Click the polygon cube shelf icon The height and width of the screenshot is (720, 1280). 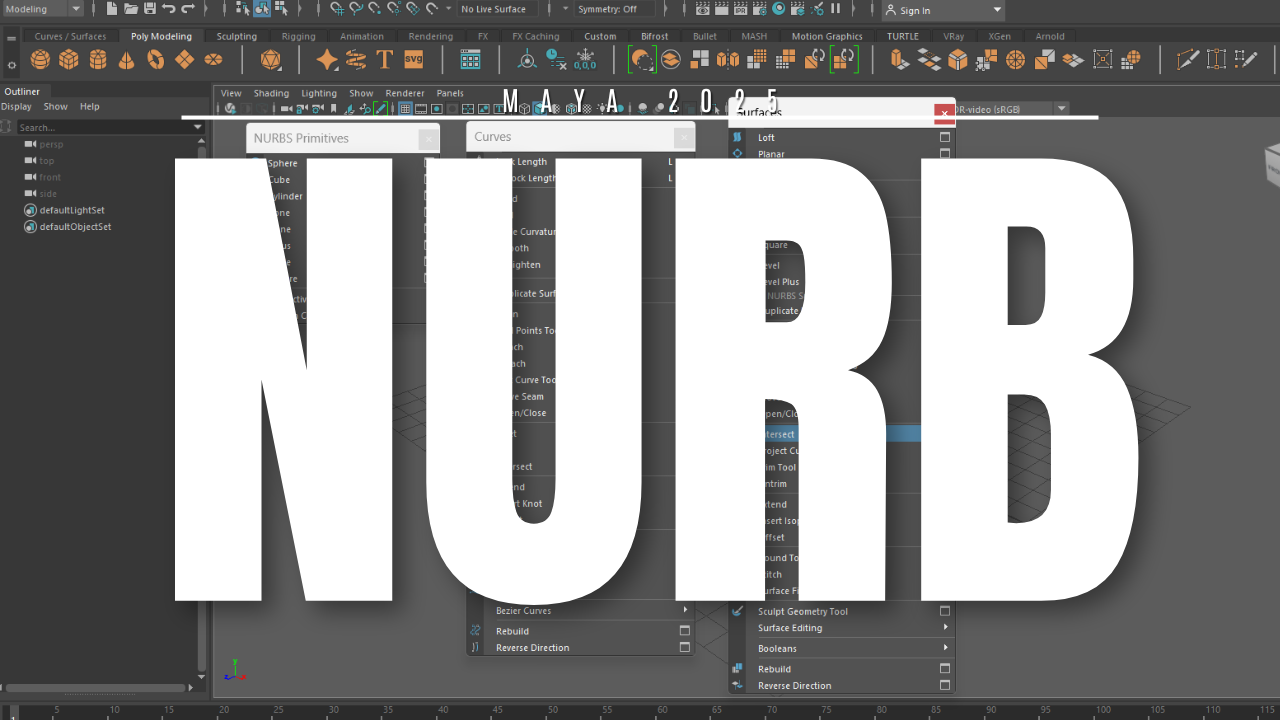point(68,60)
